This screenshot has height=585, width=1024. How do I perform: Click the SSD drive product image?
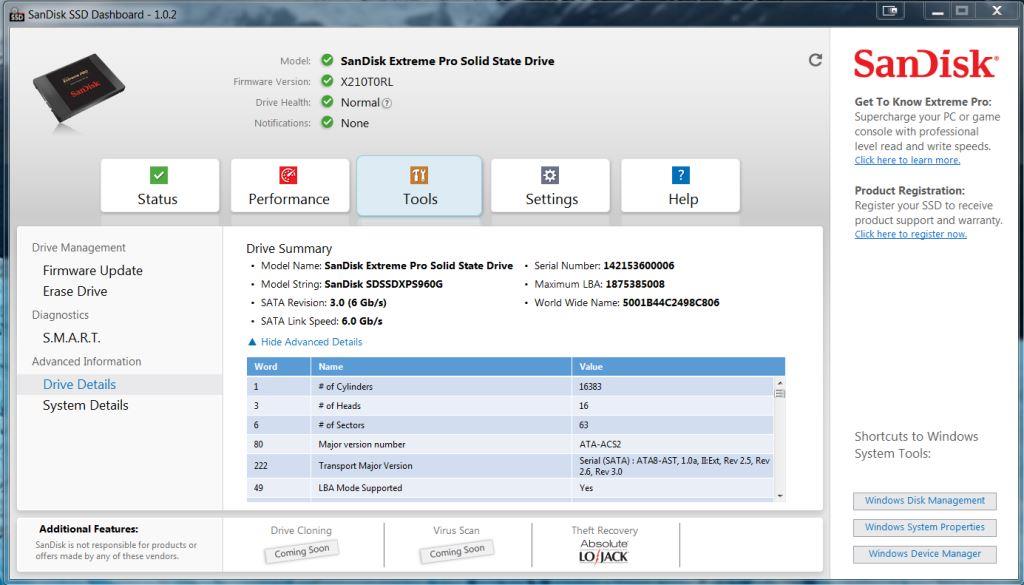(80, 90)
